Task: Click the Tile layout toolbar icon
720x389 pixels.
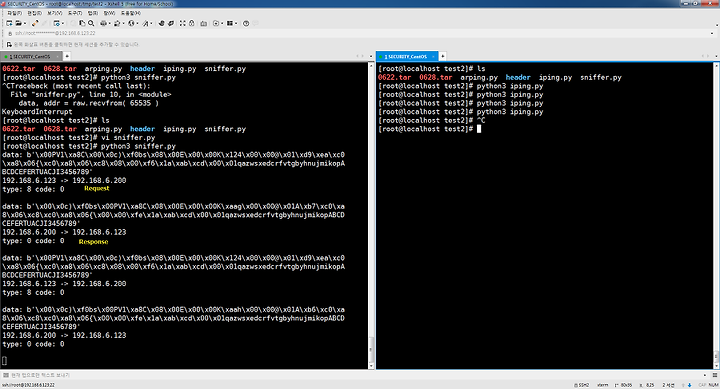Action: (230, 23)
